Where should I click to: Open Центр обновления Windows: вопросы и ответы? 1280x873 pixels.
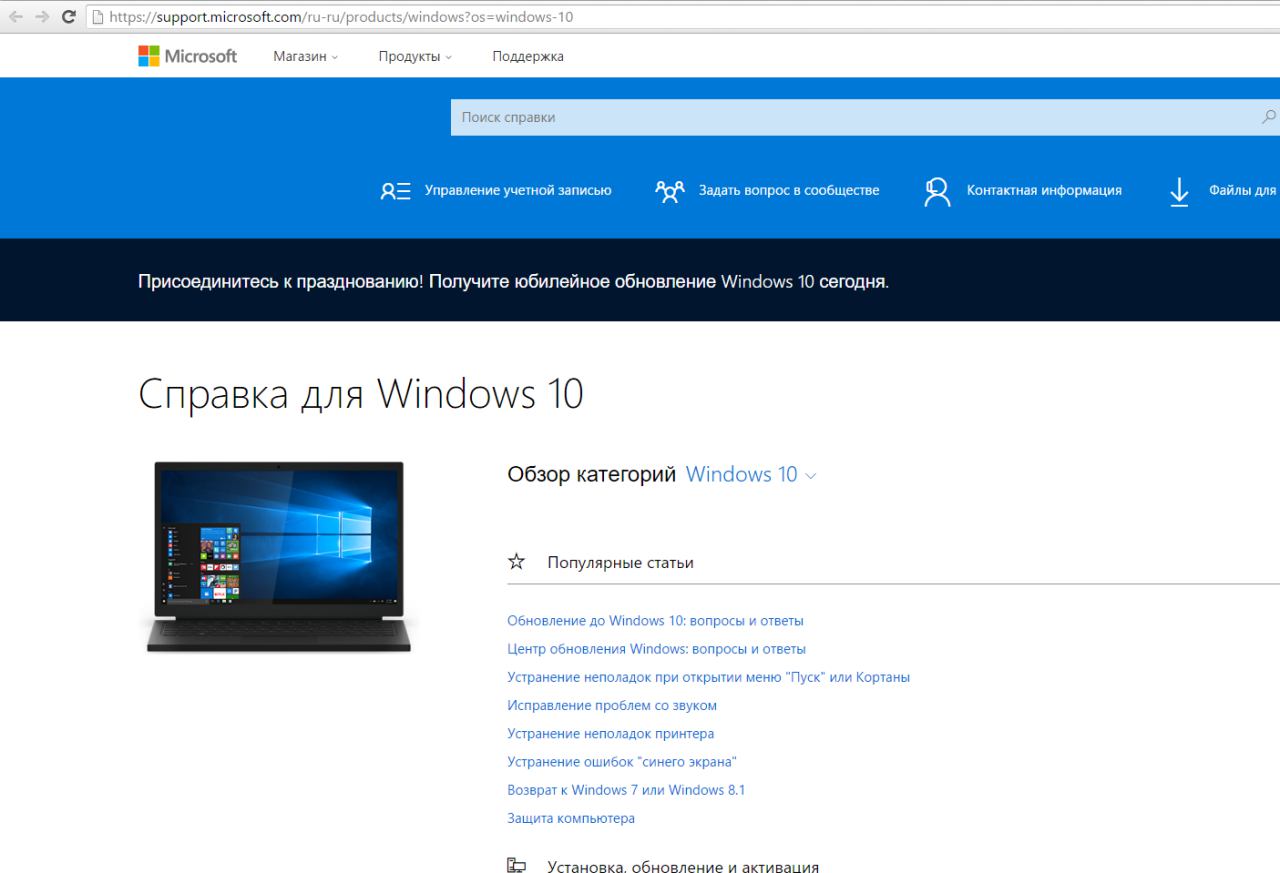(656, 649)
